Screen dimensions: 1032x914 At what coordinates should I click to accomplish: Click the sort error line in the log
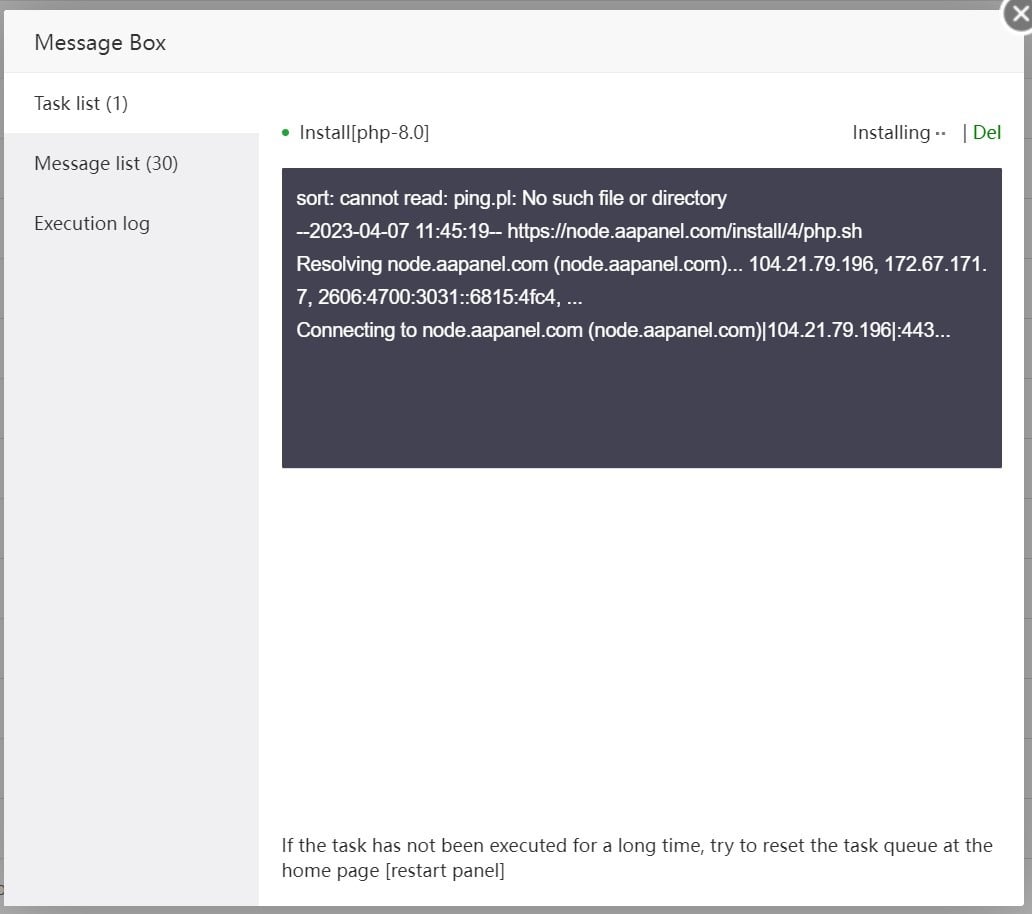511,197
